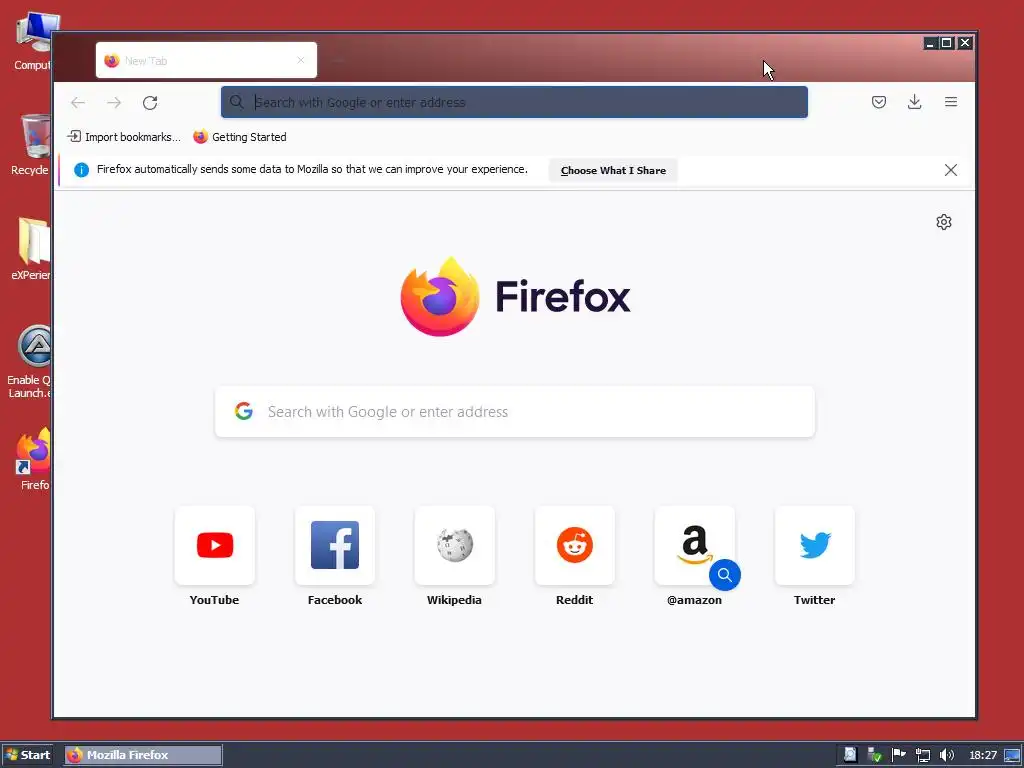This screenshot has height=768, width=1024.
Task: Maximize the Firefox window
Action: pos(946,43)
